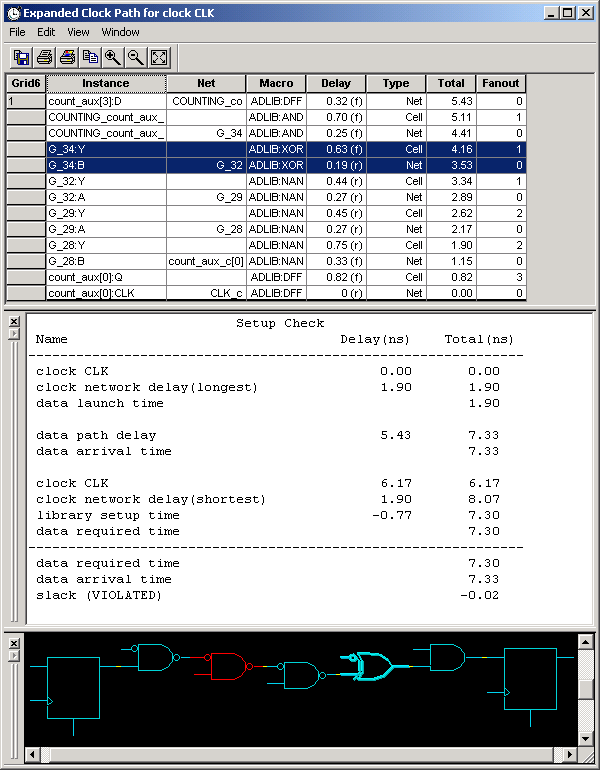This screenshot has height=770, width=600.
Task: Click the Save toolbar icon
Action: (22, 57)
